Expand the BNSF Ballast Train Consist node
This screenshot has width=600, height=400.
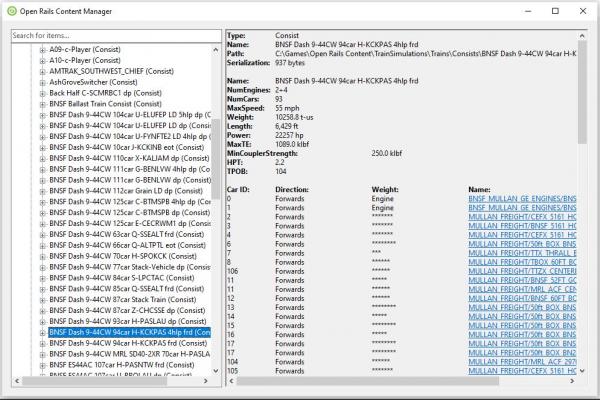(x=42, y=104)
